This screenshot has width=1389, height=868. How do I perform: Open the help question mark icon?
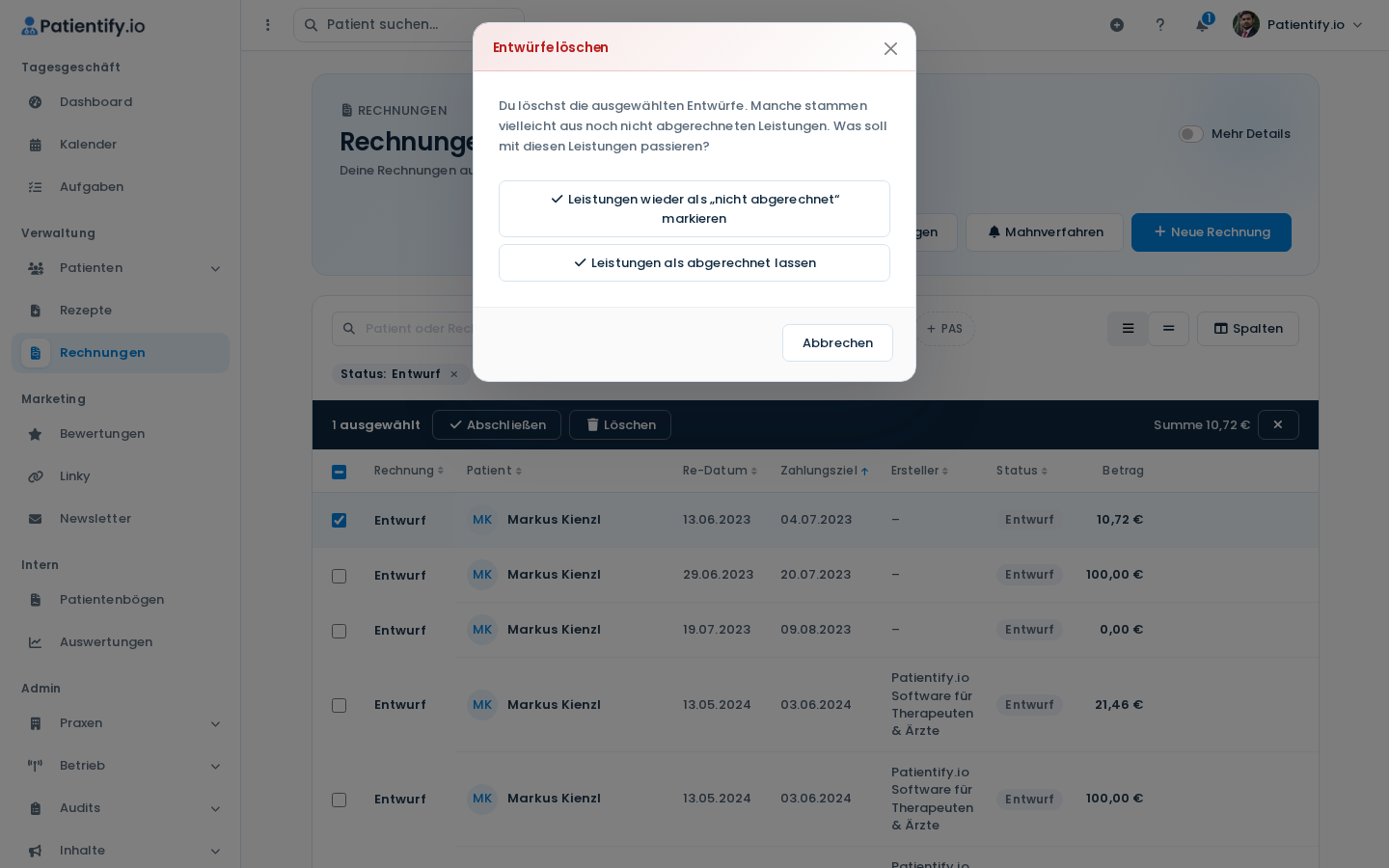click(x=1160, y=25)
